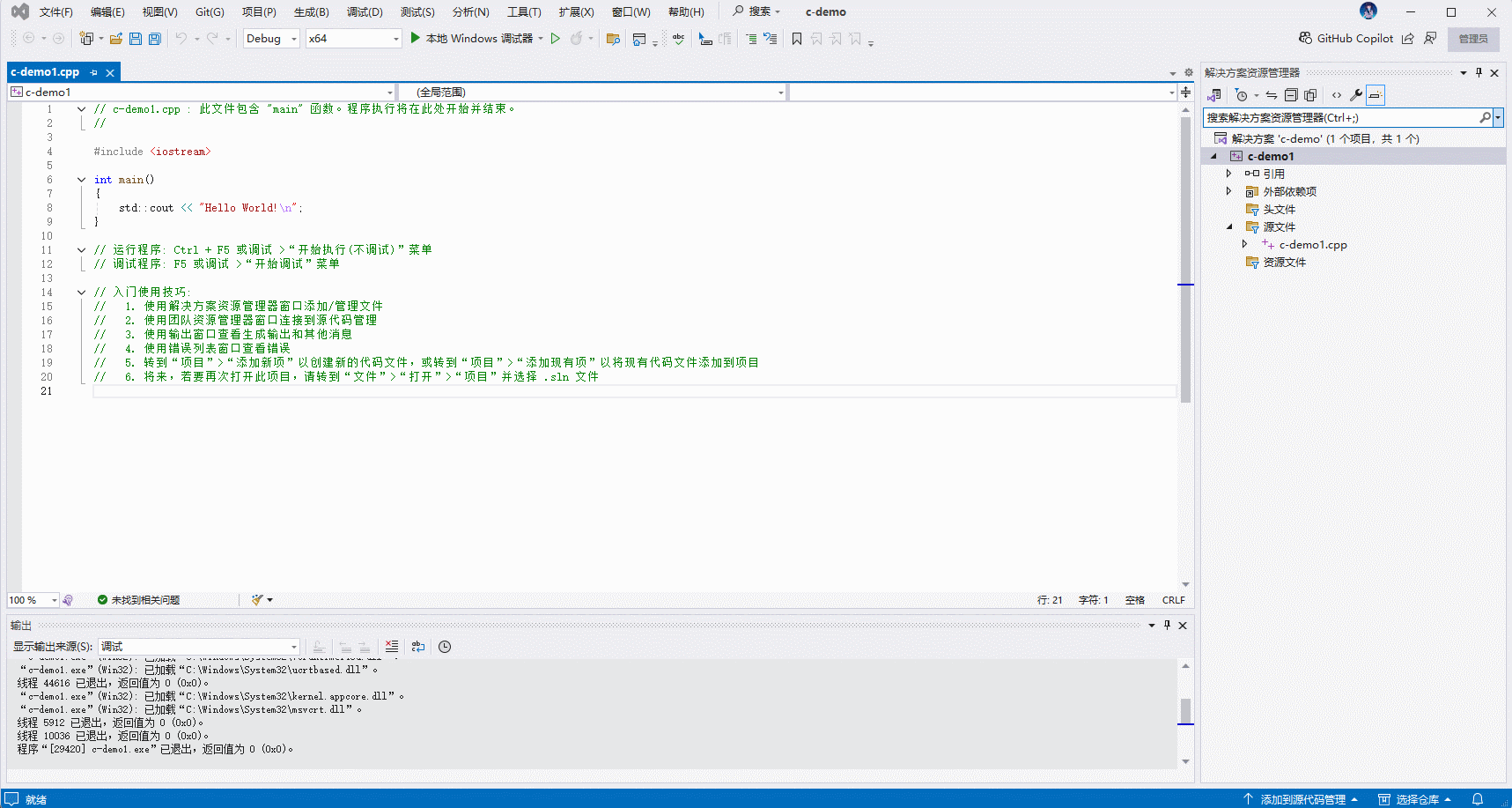Screen dimensions: 1512x808
Task: Open the 生成(B) menu
Action: pyautogui.click(x=311, y=12)
